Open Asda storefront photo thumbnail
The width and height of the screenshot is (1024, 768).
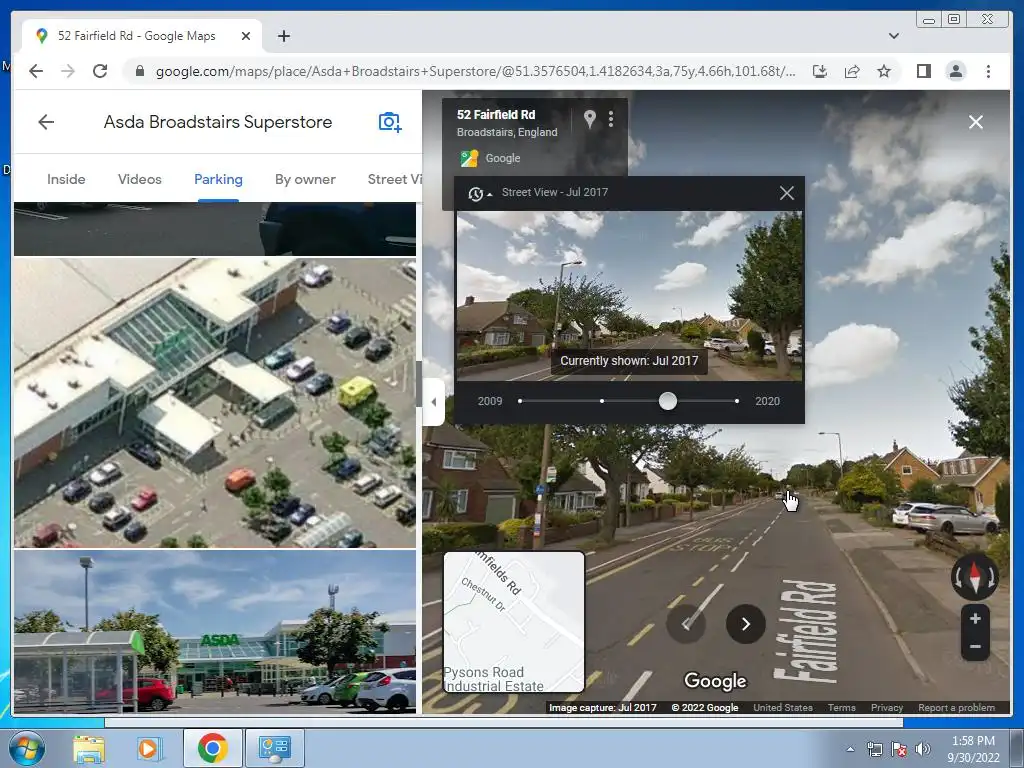pyautogui.click(x=215, y=632)
